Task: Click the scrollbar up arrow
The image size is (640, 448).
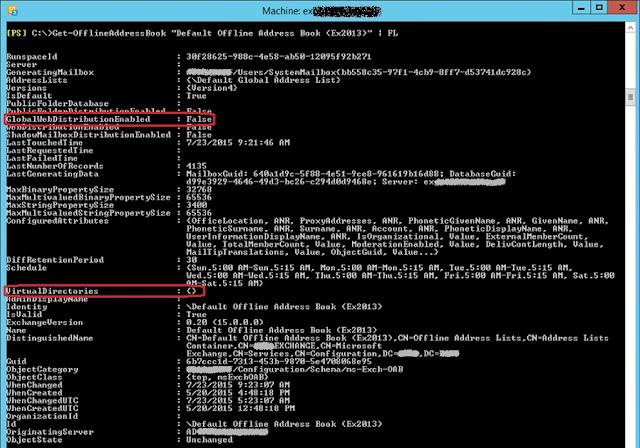Action: coord(630,28)
